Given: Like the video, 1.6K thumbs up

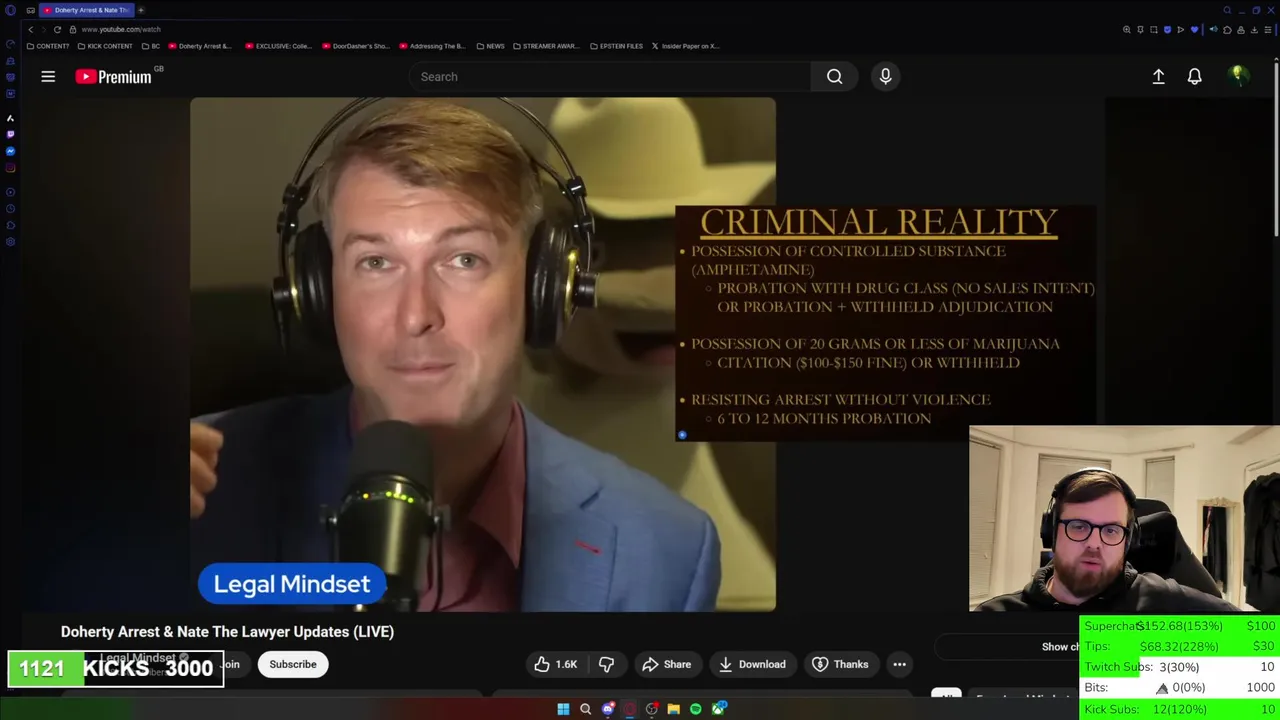Looking at the screenshot, I should coord(556,664).
